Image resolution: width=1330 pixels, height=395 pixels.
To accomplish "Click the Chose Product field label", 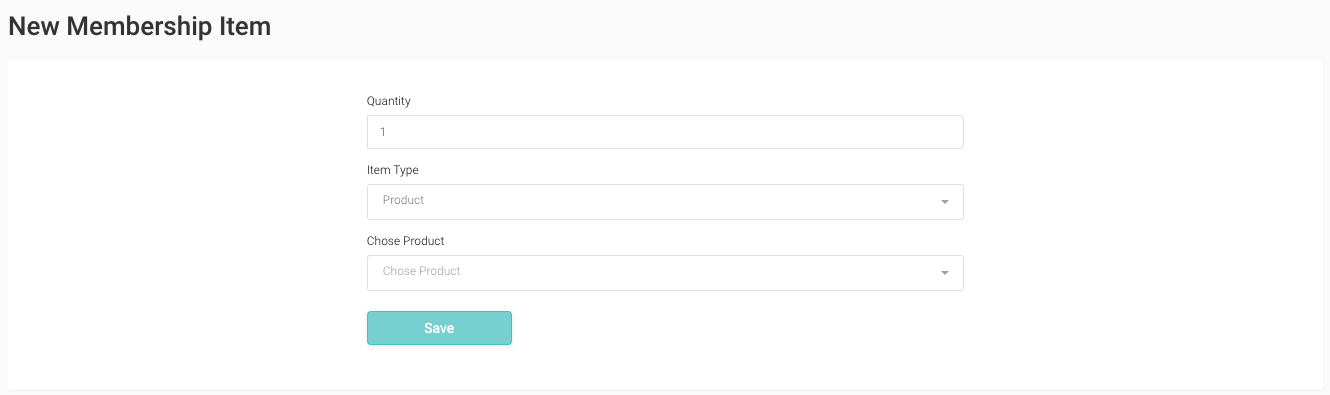I will coord(405,241).
